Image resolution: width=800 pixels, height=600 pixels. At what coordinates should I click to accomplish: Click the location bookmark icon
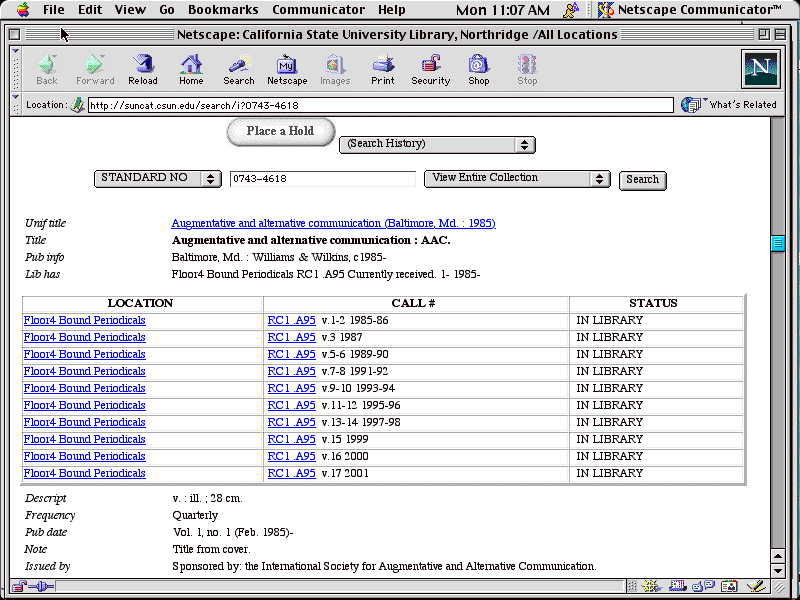[x=77, y=105]
